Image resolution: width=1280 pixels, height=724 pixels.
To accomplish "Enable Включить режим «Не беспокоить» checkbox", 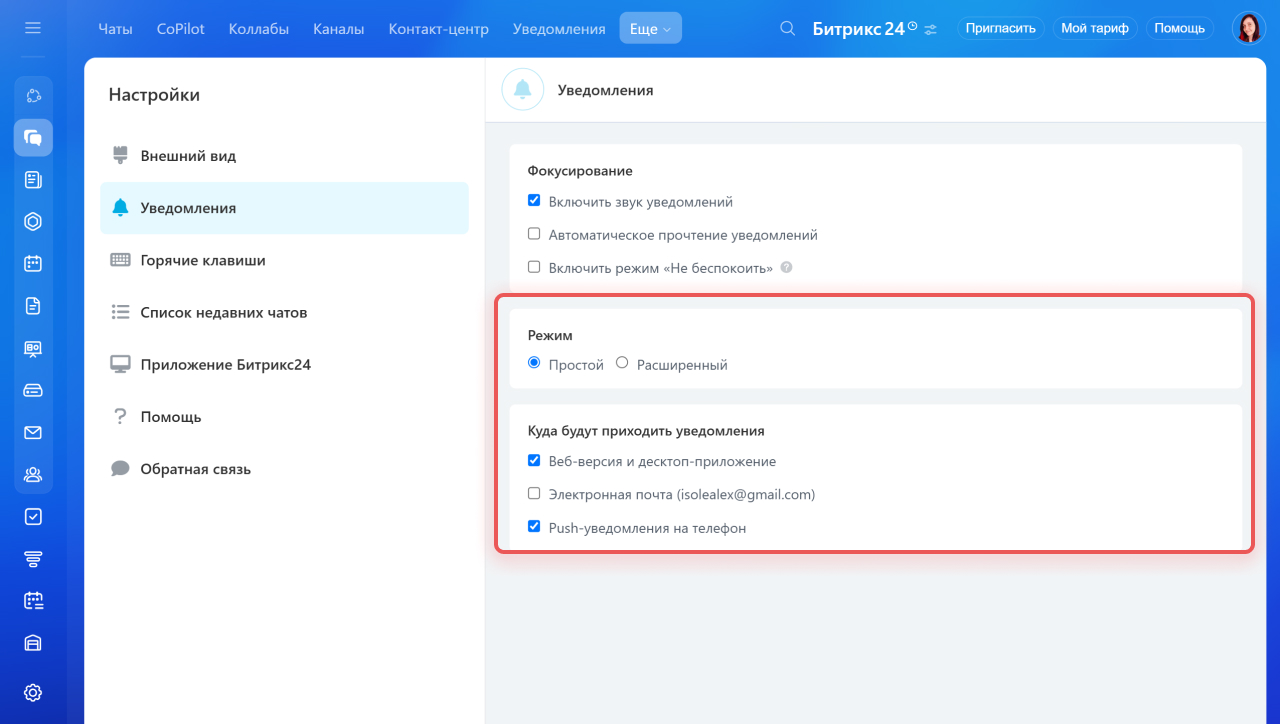I will click(534, 267).
